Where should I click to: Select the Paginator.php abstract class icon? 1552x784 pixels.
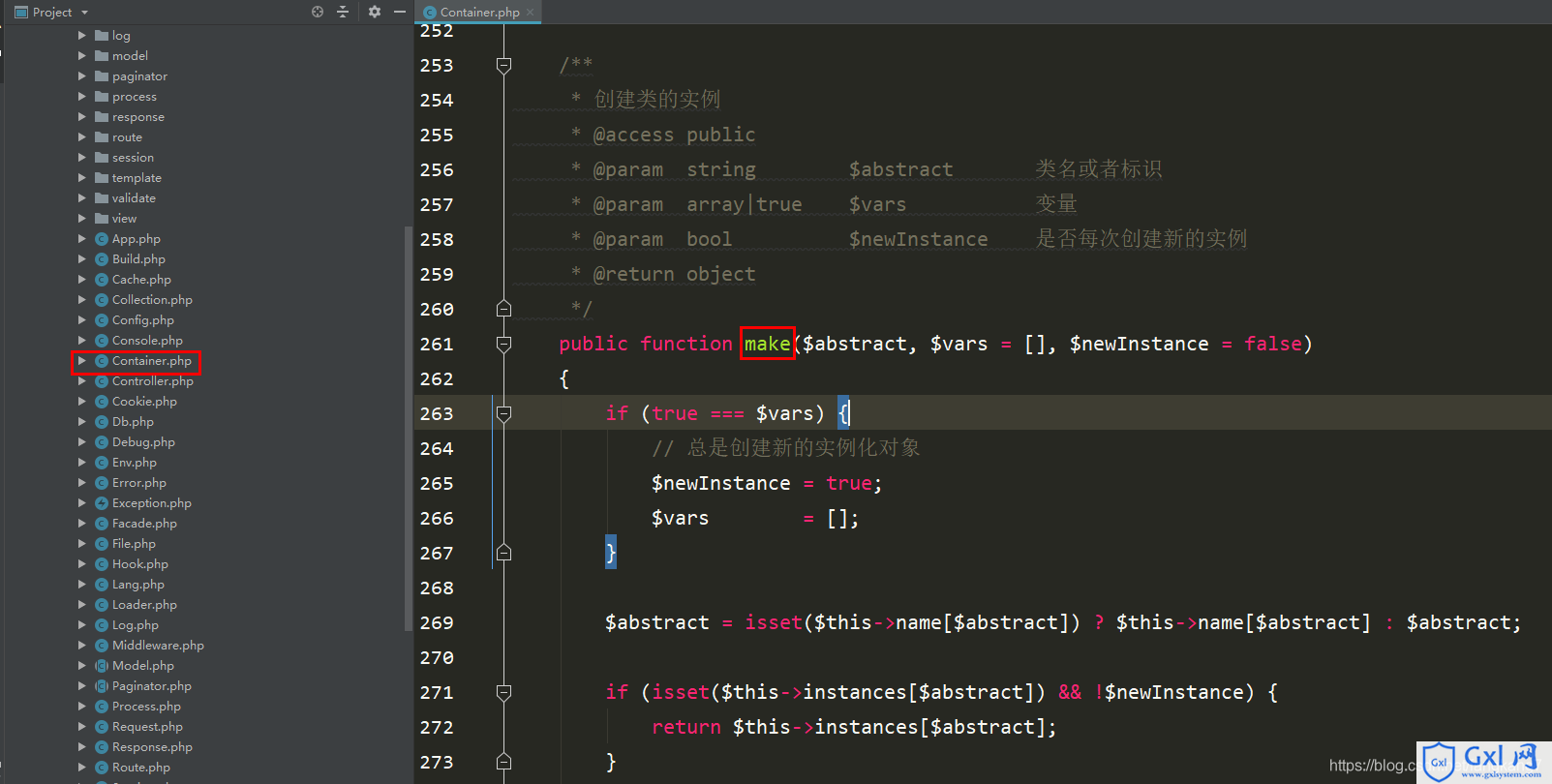coord(102,686)
